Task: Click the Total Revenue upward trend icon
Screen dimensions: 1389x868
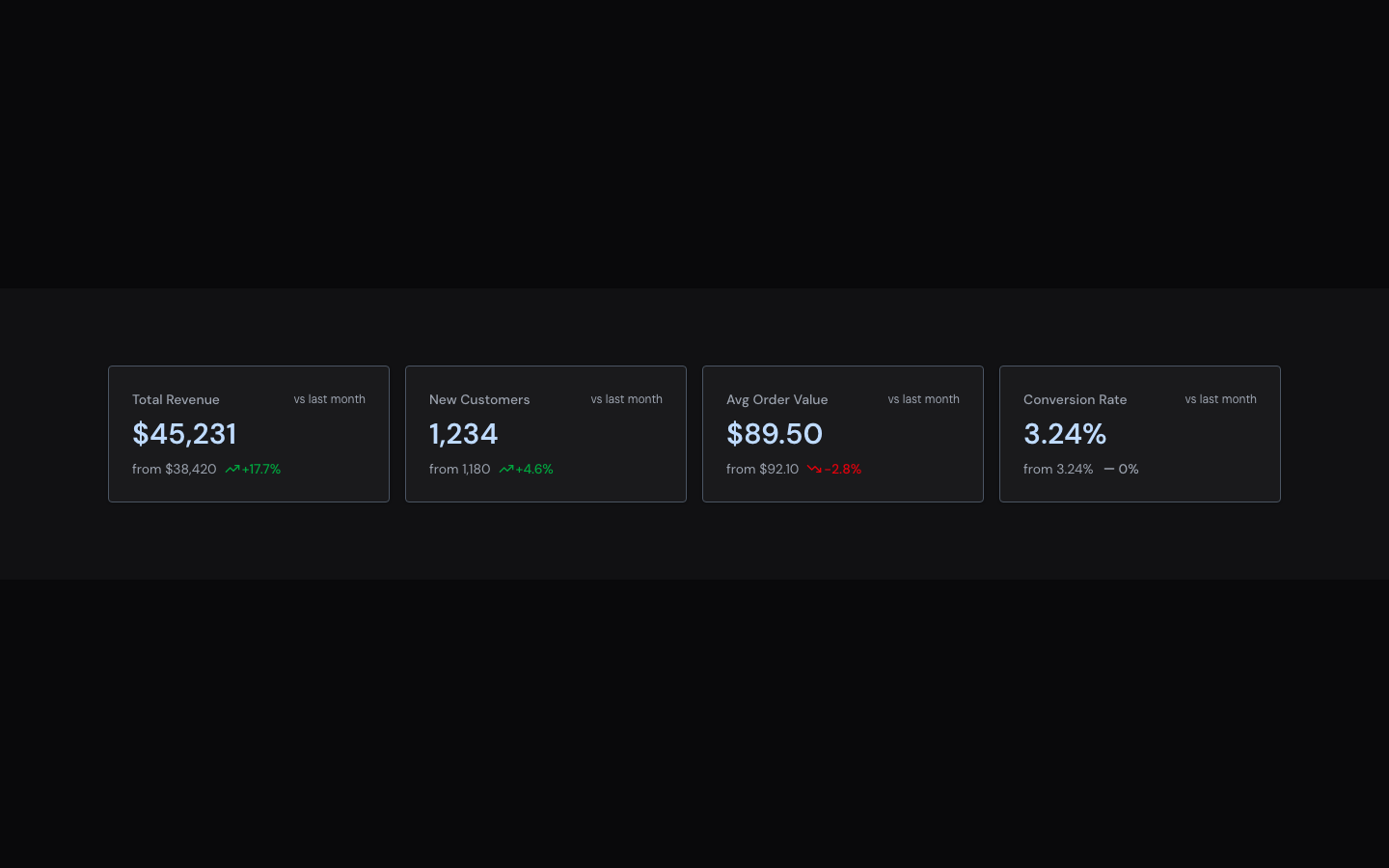Action: 232,470
